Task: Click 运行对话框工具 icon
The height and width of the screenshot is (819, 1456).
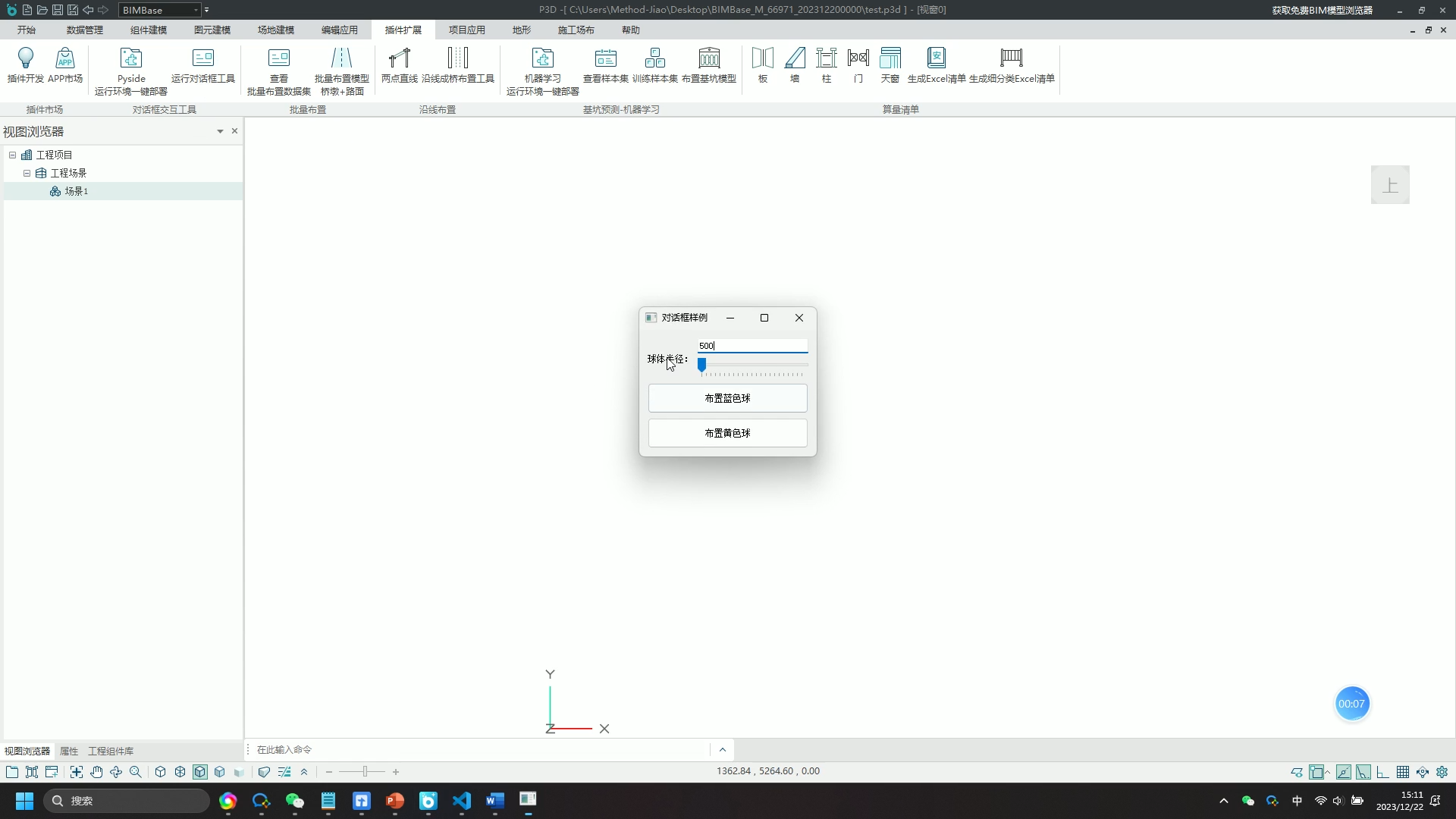Action: point(203,59)
